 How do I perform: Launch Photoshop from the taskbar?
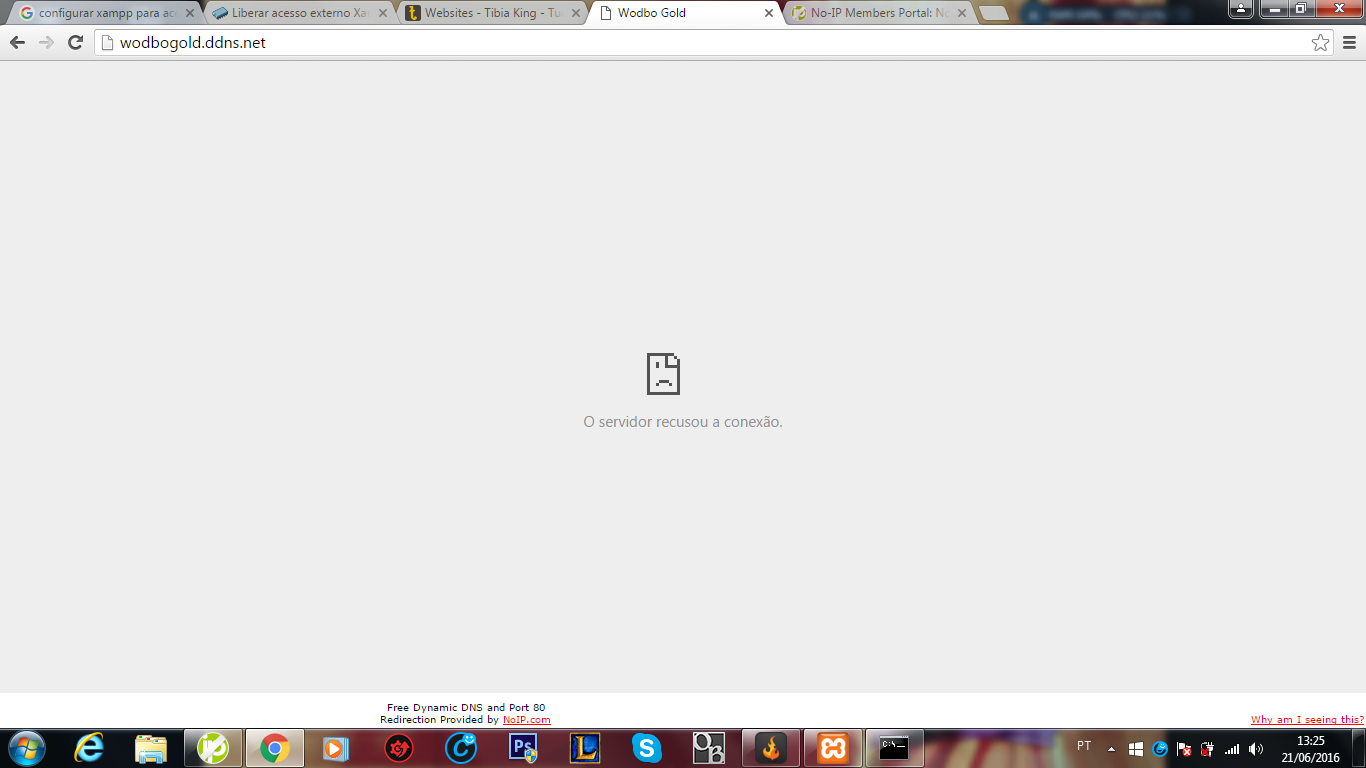(523, 748)
